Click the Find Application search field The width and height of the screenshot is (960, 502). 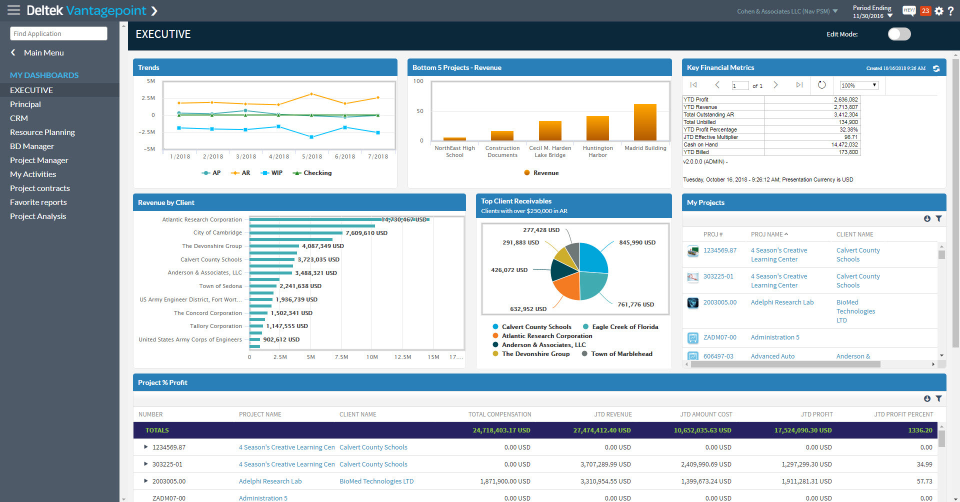point(58,33)
